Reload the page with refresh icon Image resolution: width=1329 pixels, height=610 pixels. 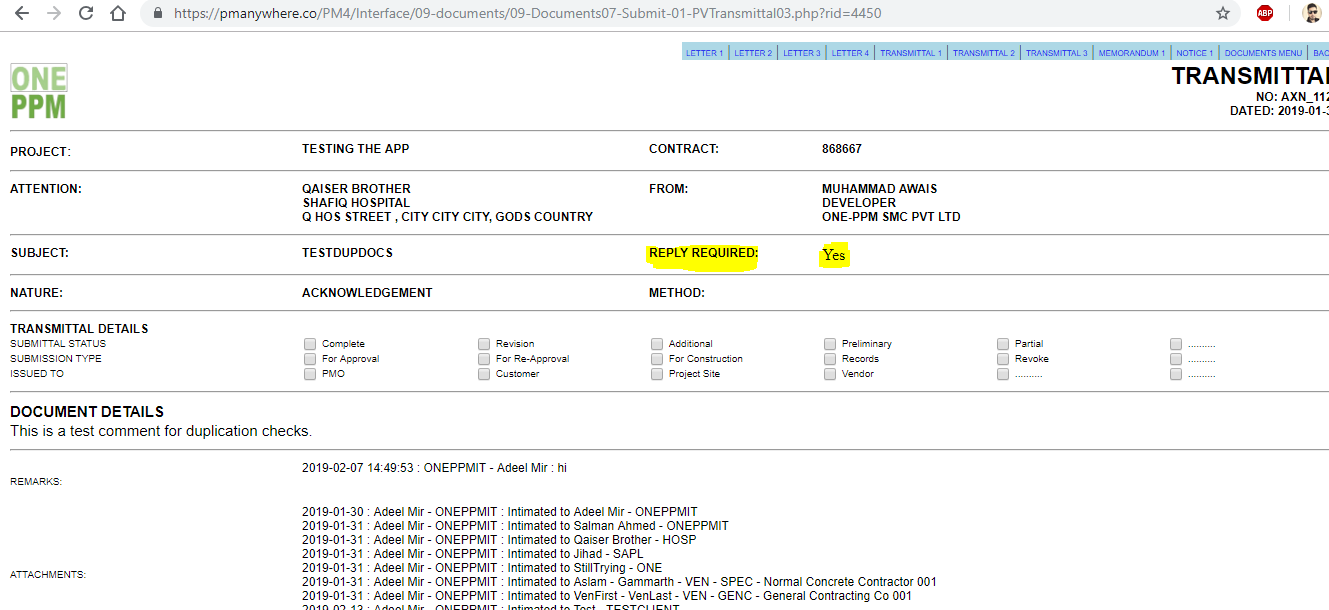(x=86, y=14)
